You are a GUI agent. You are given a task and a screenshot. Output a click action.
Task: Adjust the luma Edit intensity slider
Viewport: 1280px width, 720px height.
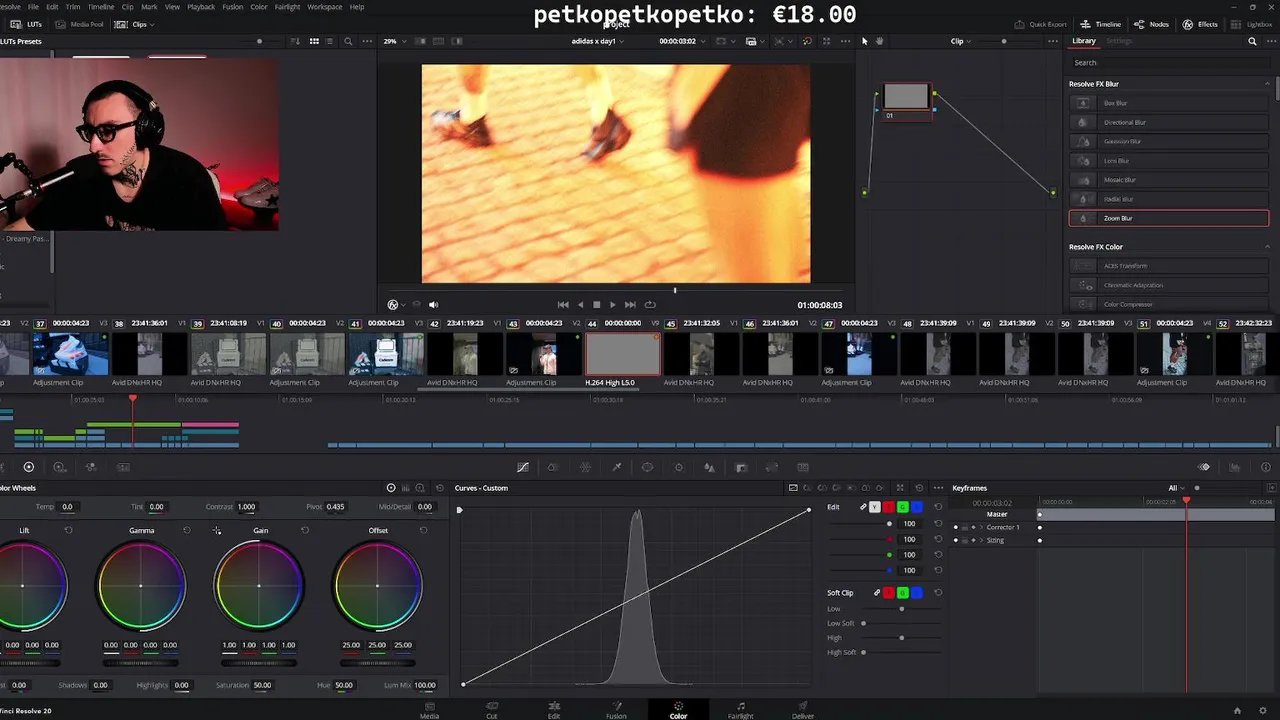click(889, 523)
